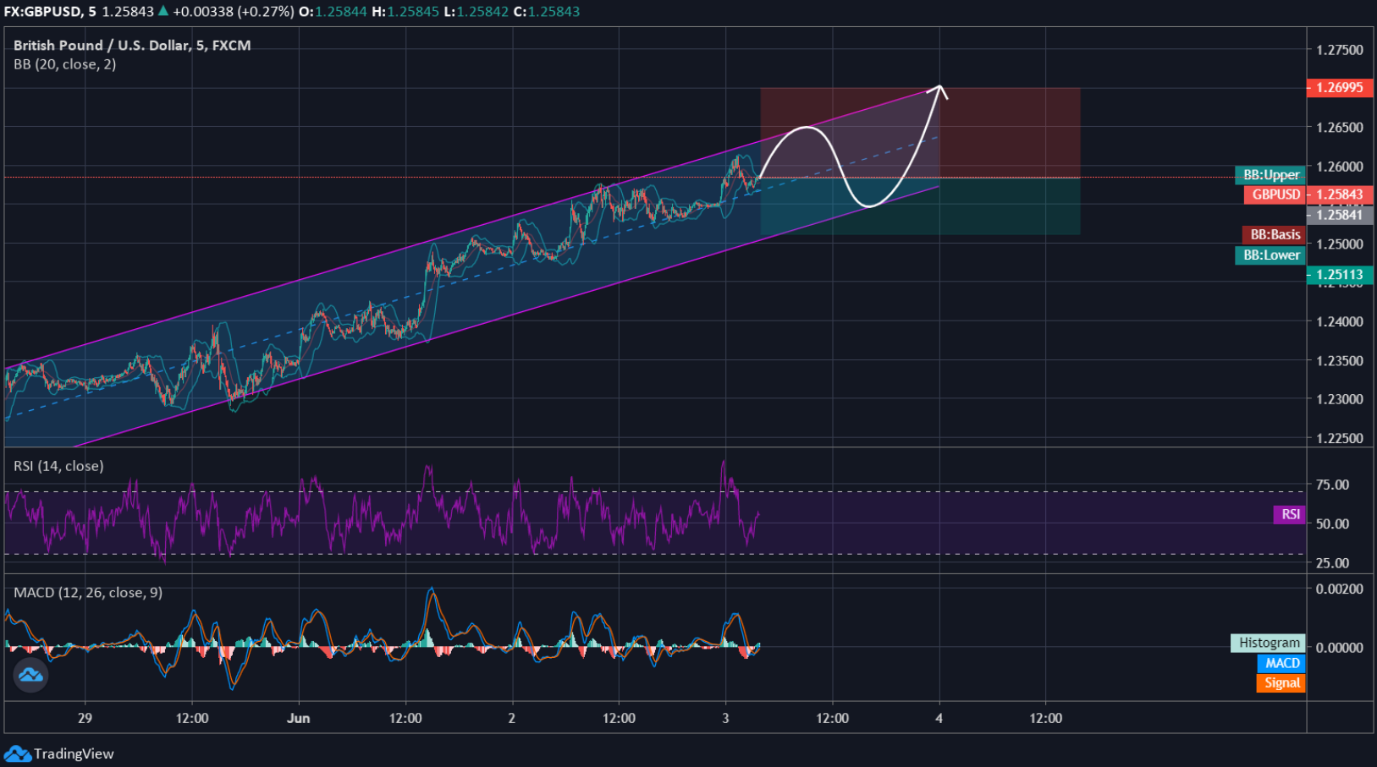Select the red GBPUSD price tag
Image resolution: width=1377 pixels, height=767 pixels.
pyautogui.click(x=1275, y=195)
